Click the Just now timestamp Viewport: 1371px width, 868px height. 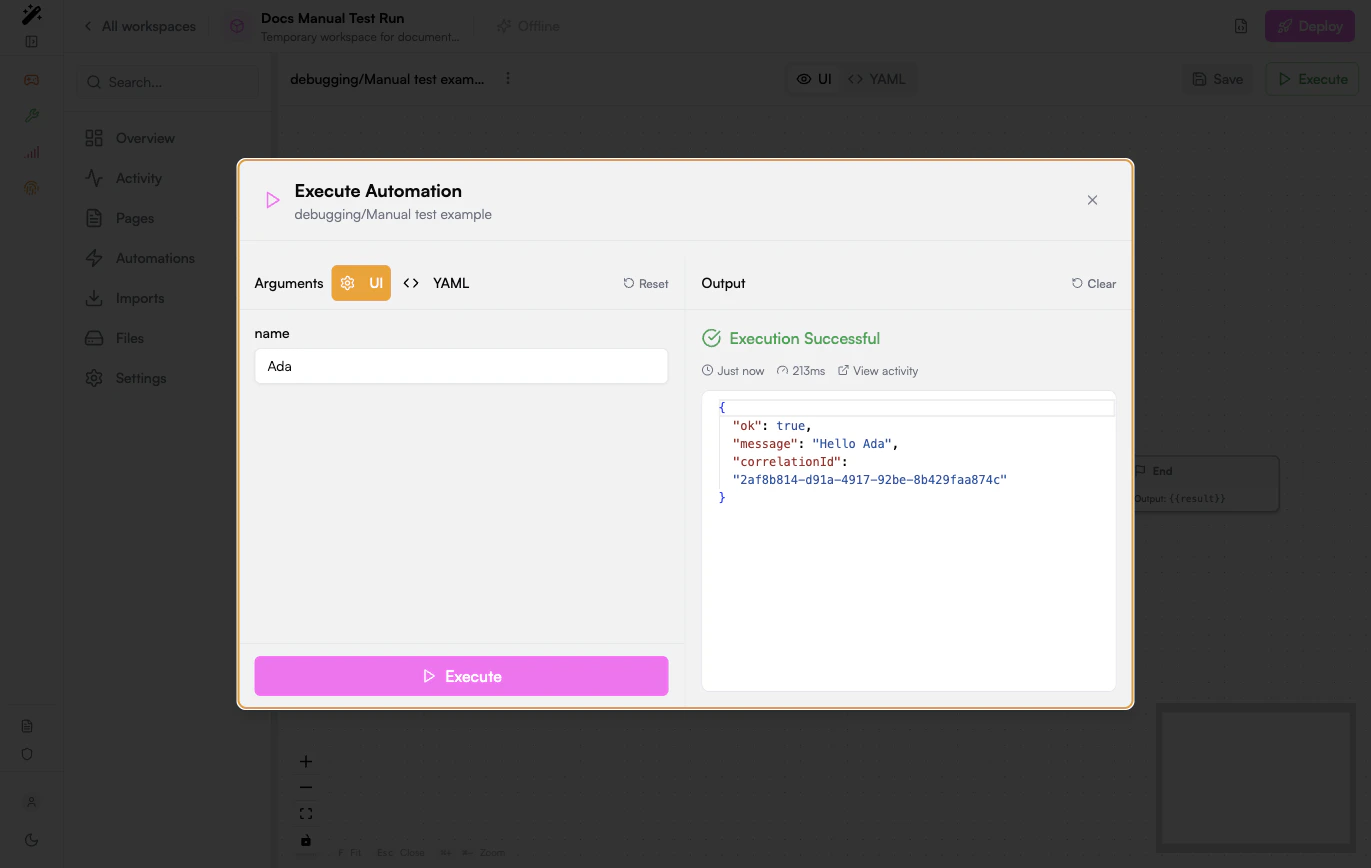pos(733,371)
